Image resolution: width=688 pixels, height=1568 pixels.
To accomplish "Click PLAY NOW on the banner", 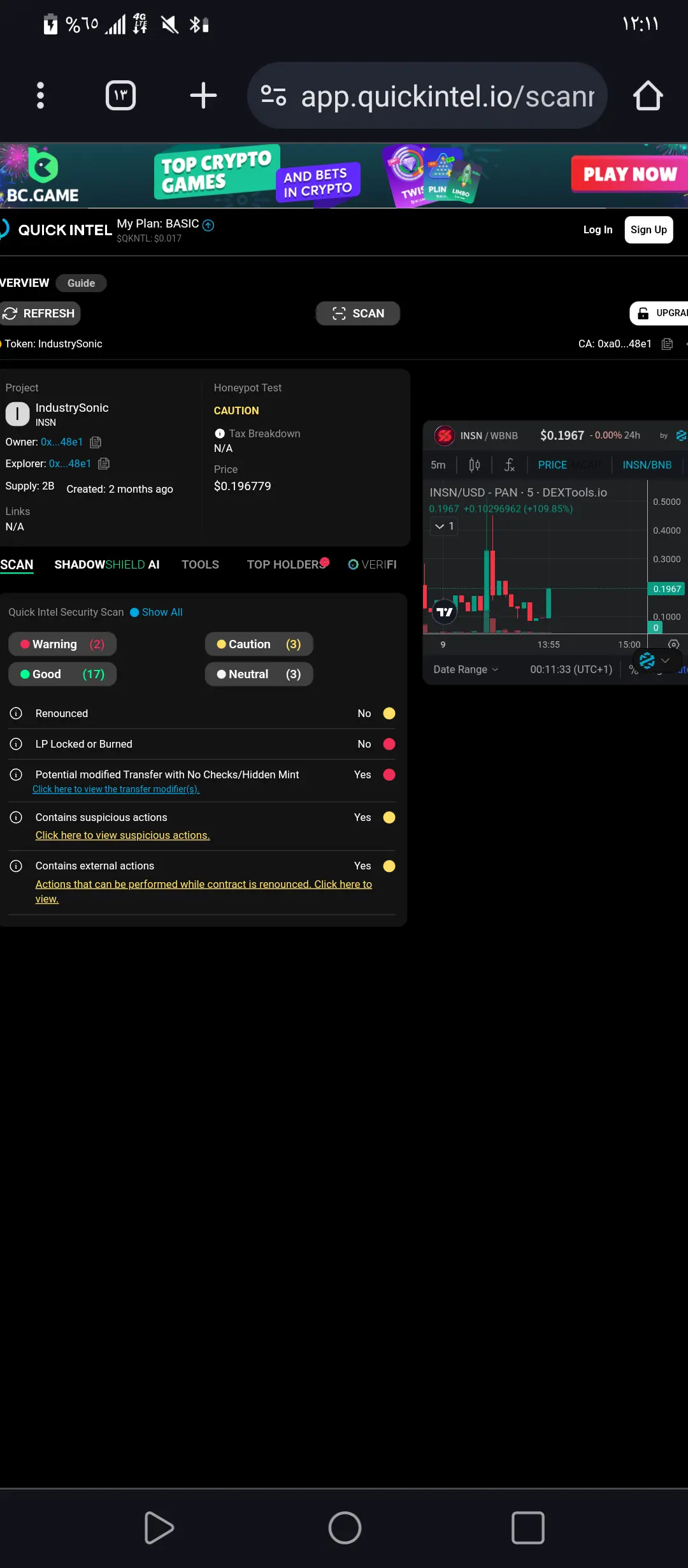I will click(629, 174).
